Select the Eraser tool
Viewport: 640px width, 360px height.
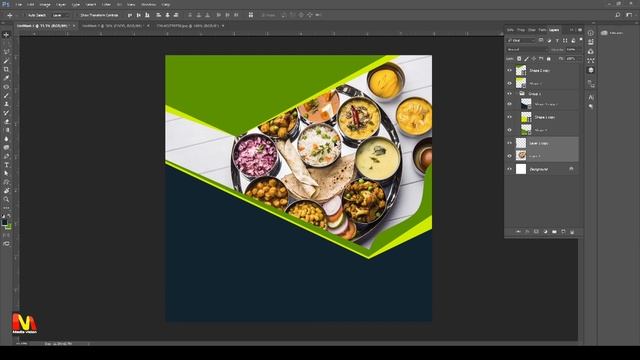6,122
